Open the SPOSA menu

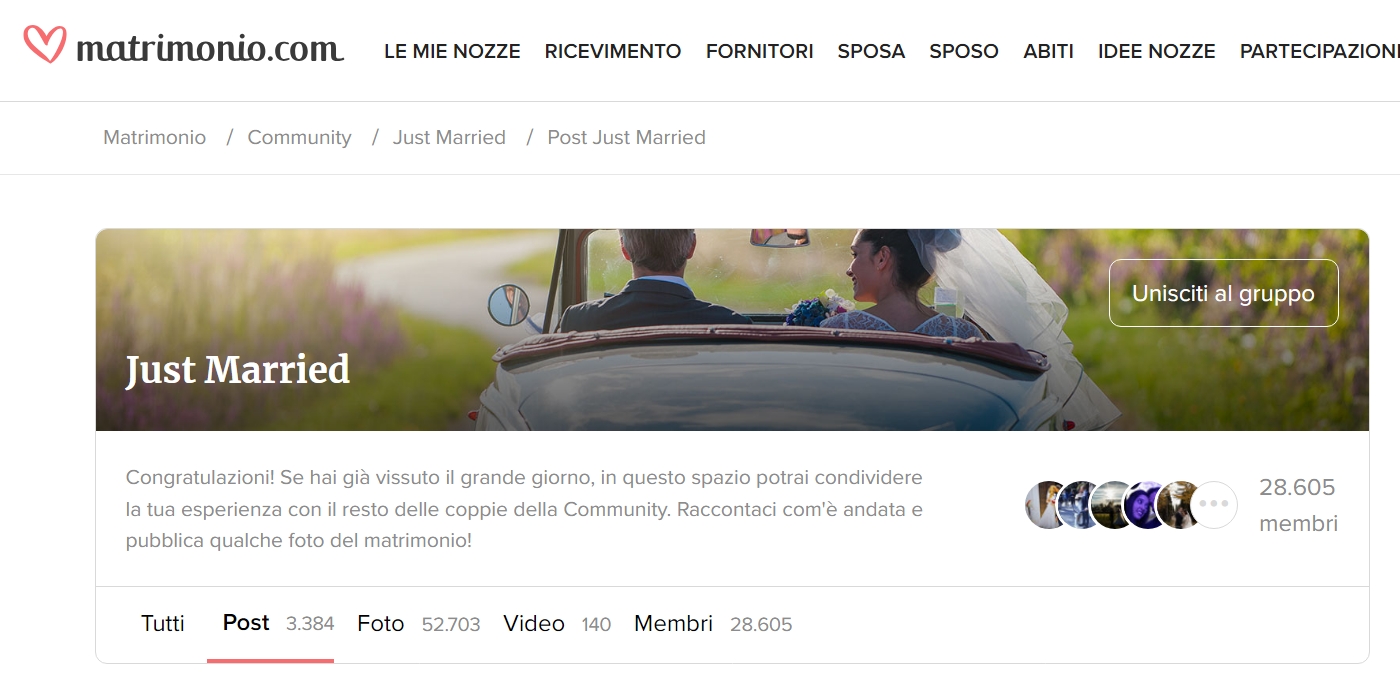[871, 51]
